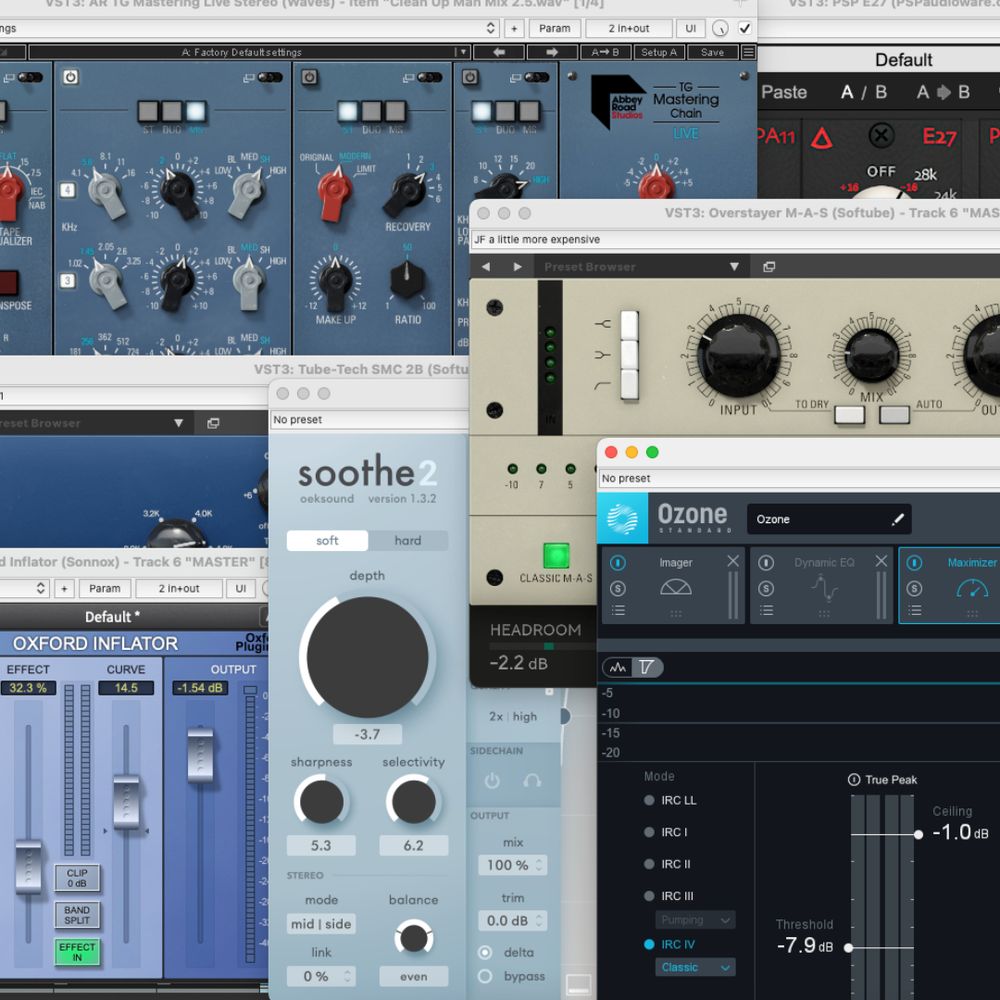The image size is (1000, 1000).
Task: Select ST mode on TG compressor module
Action: click(x=348, y=111)
